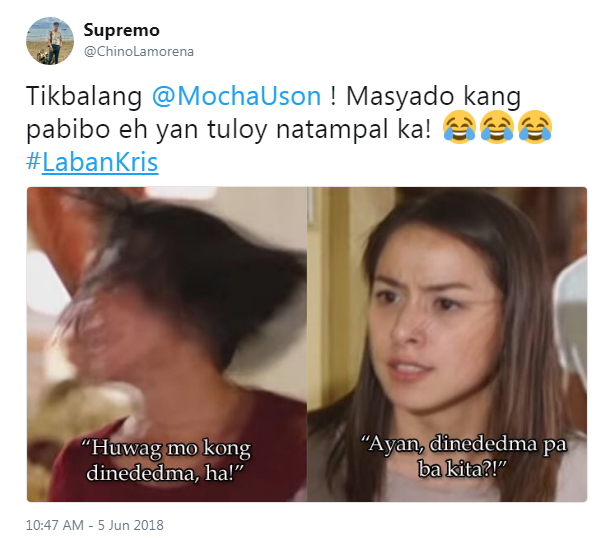
Task: Open the @MochaUson mention
Action: (x=236, y=96)
